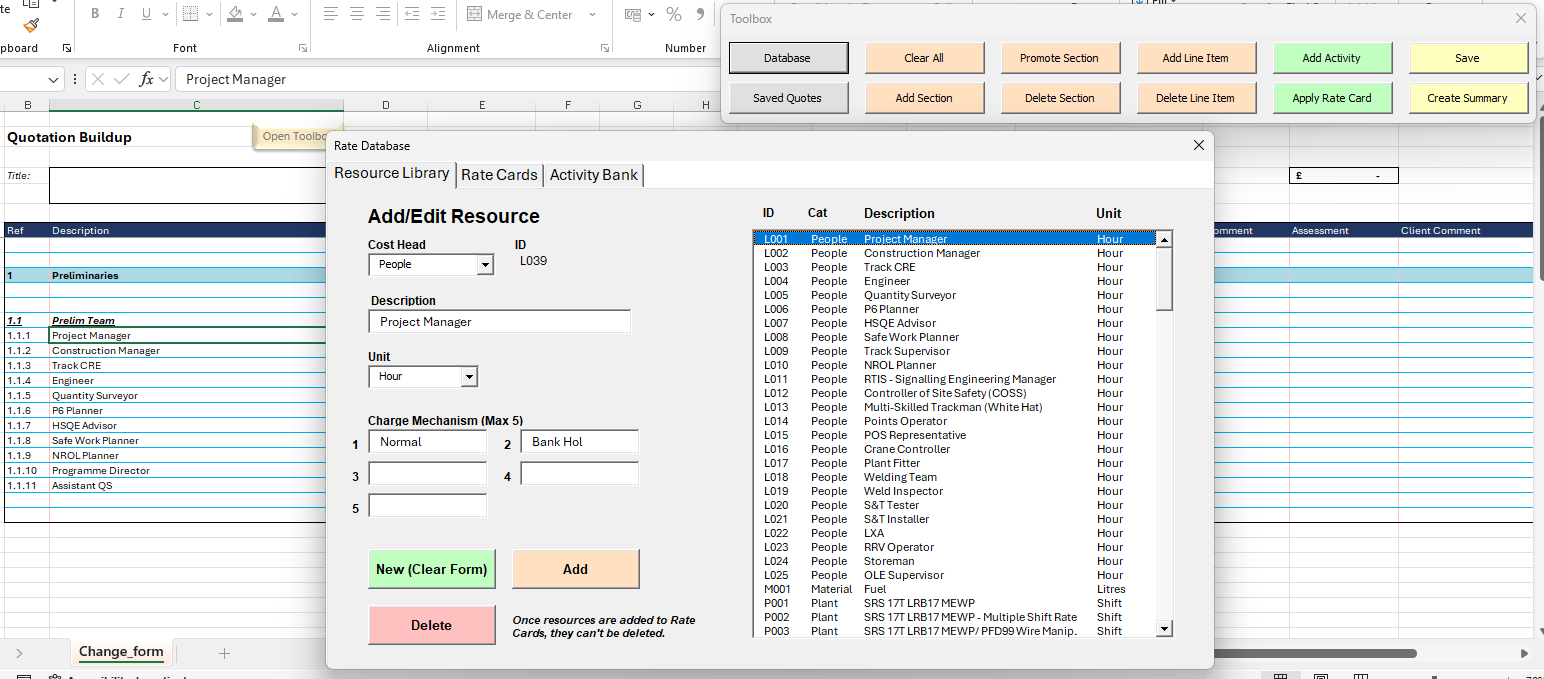Open the Name Box dropdown
Screen dimensions: 1544x679
click(53, 79)
